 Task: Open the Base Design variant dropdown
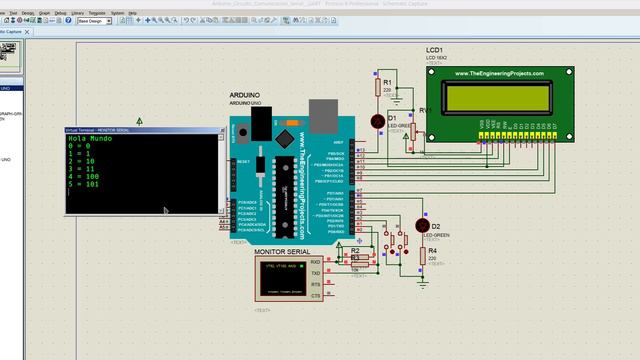click(94, 21)
